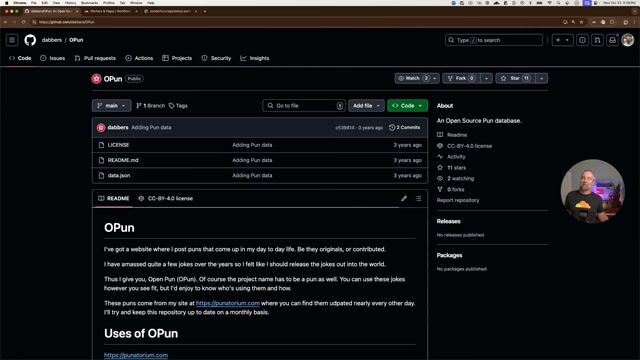Open the GitHub homepage logo

coord(30,40)
